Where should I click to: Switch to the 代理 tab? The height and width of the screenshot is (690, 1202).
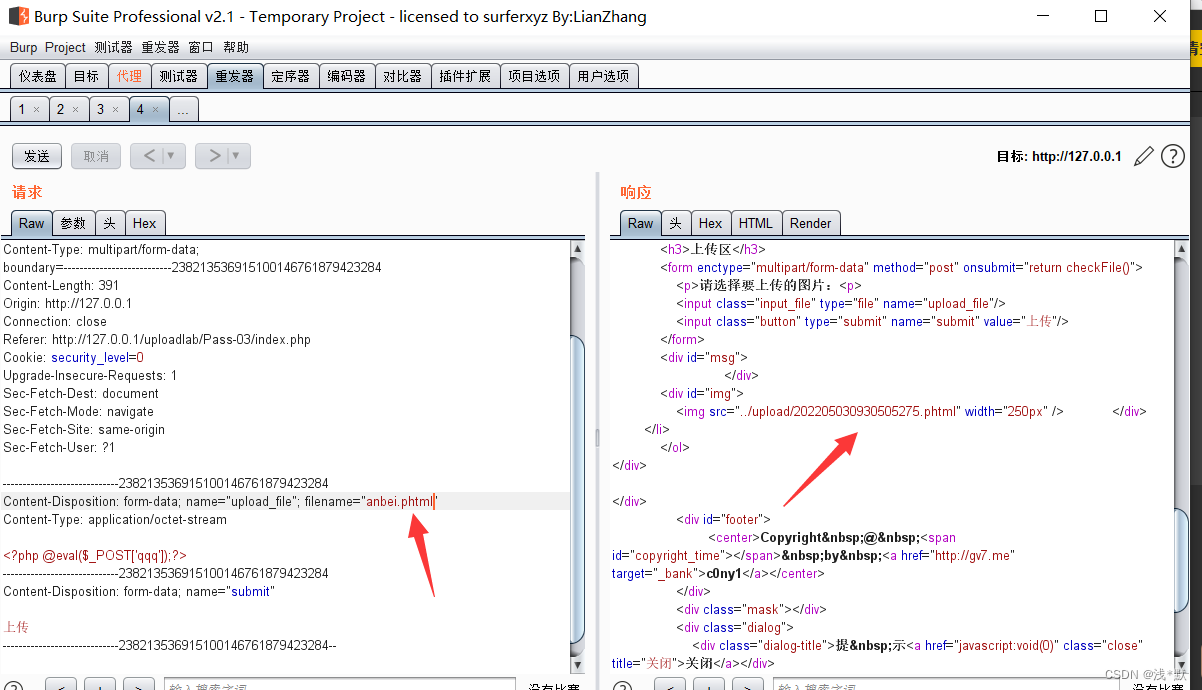pos(129,76)
